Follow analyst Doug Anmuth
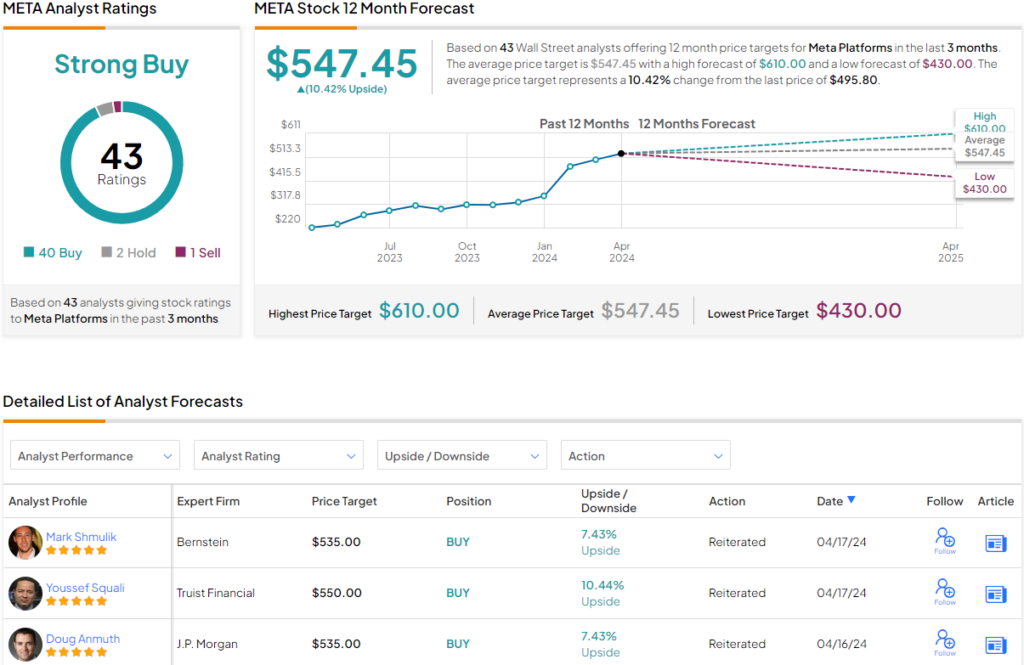 (x=945, y=643)
